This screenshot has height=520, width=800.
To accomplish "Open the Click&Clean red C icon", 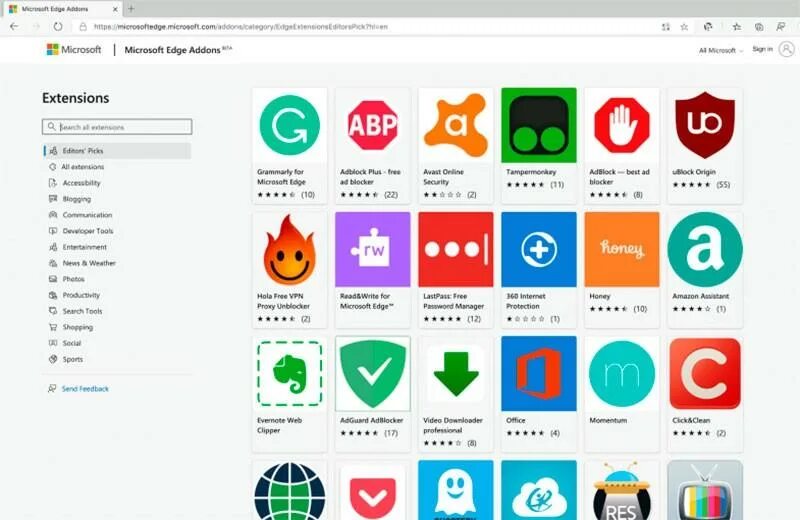I will tap(705, 374).
